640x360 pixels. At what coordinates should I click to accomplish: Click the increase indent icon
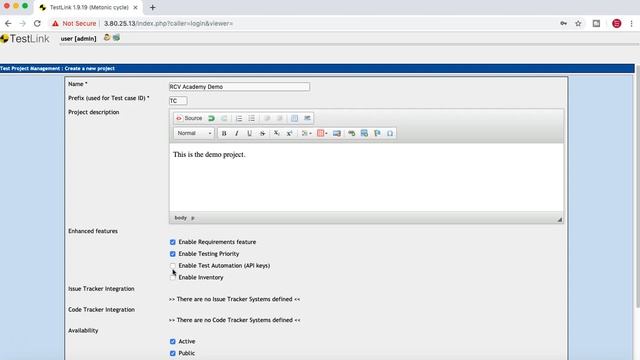[279, 118]
